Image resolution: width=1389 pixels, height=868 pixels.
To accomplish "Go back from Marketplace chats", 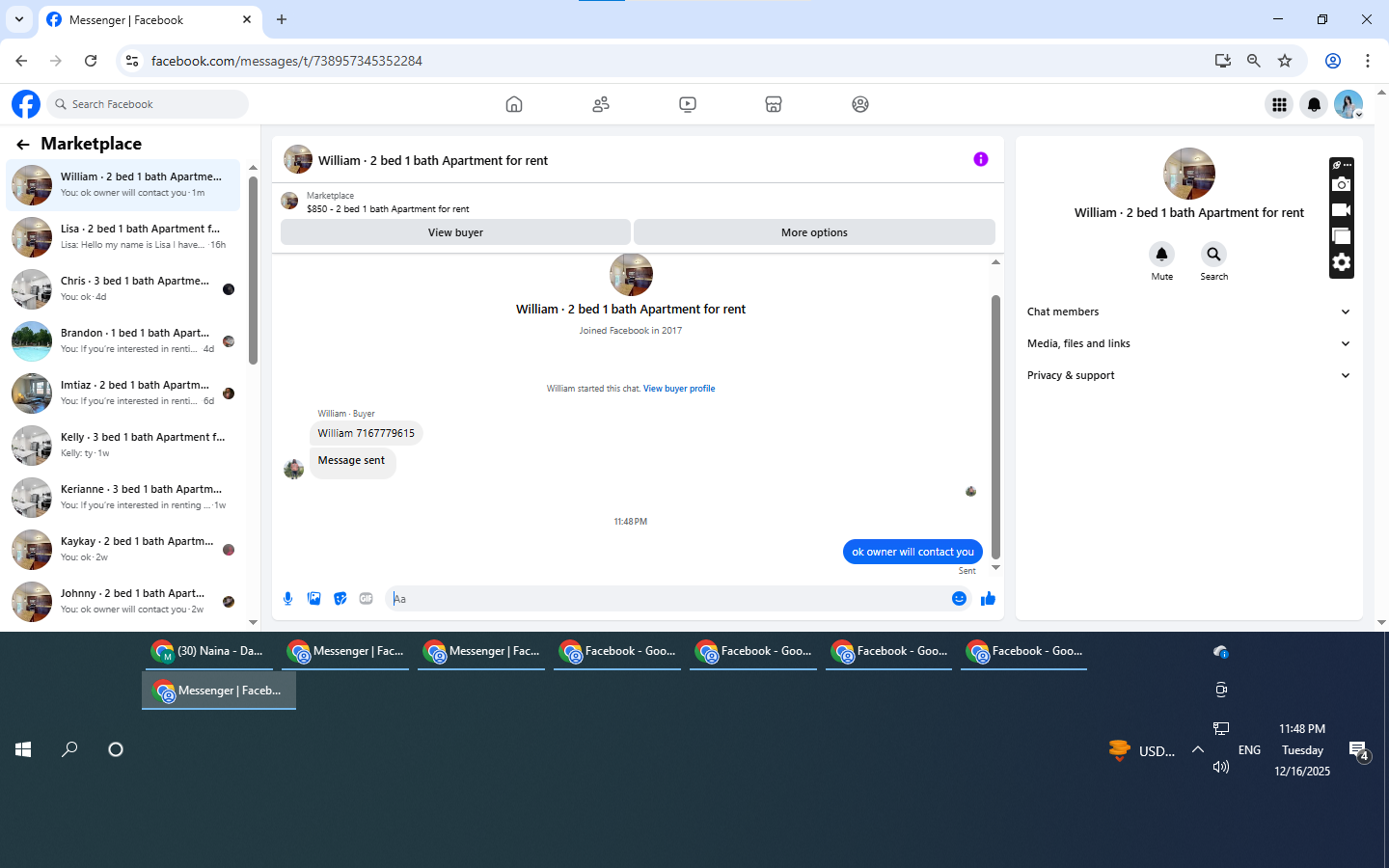I will coord(23,145).
